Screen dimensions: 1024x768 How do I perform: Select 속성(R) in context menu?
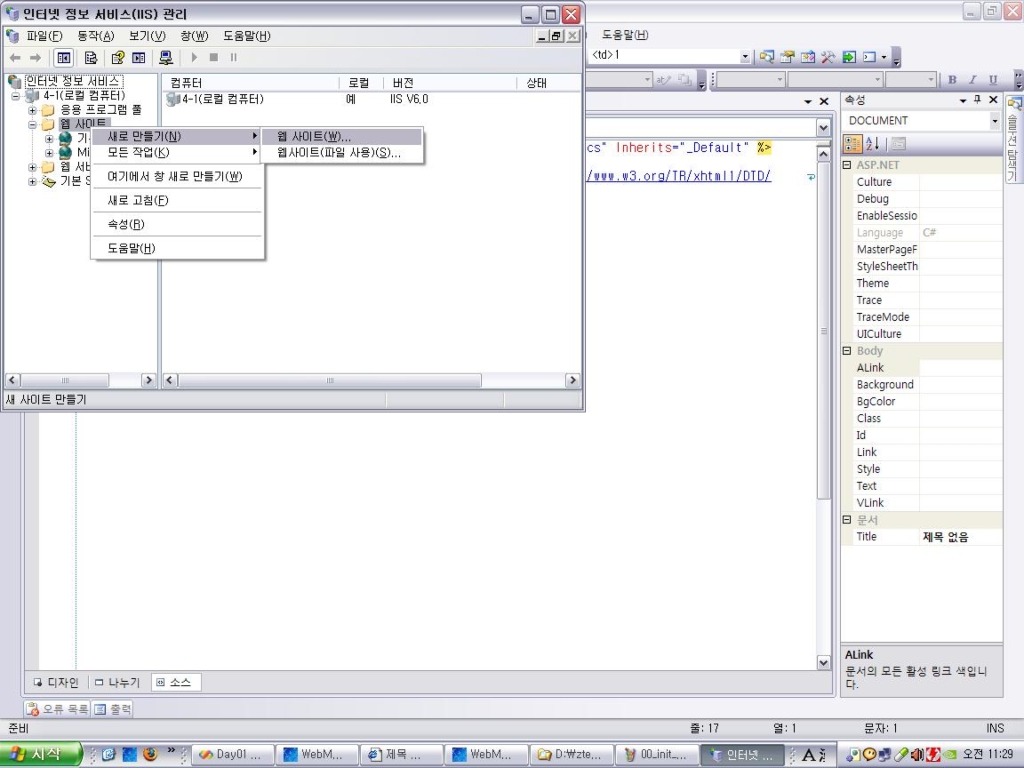[178, 225]
